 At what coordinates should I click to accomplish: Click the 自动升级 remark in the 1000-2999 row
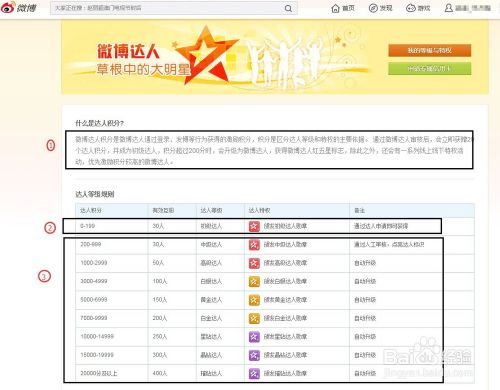(x=365, y=263)
